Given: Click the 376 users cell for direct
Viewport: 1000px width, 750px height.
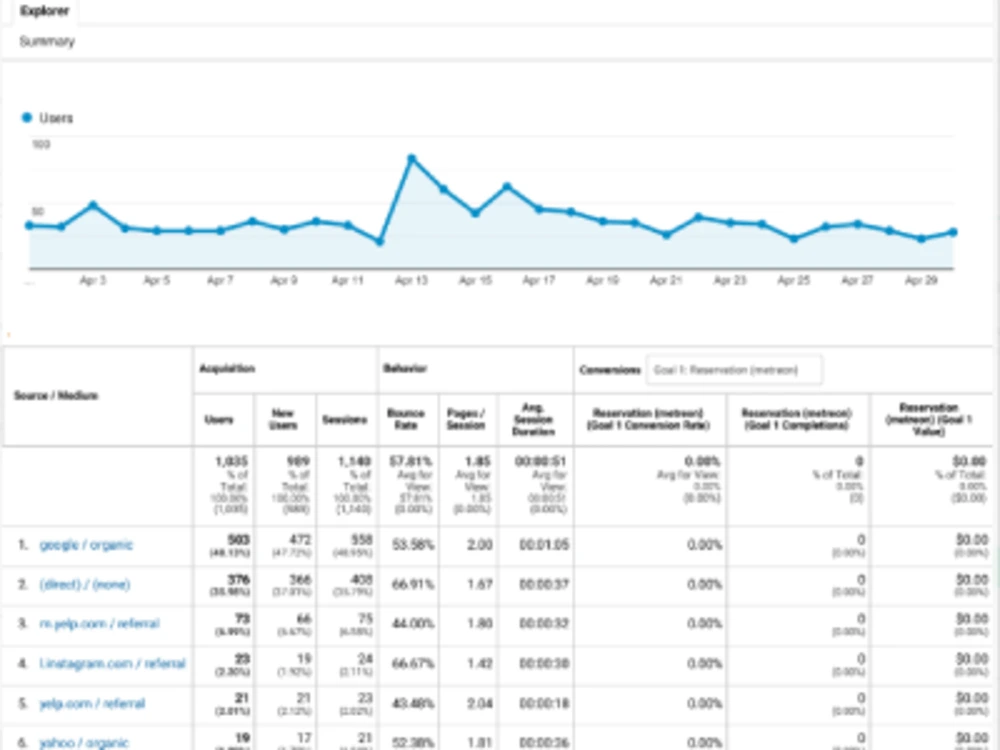Looking at the screenshot, I should coord(239,580).
